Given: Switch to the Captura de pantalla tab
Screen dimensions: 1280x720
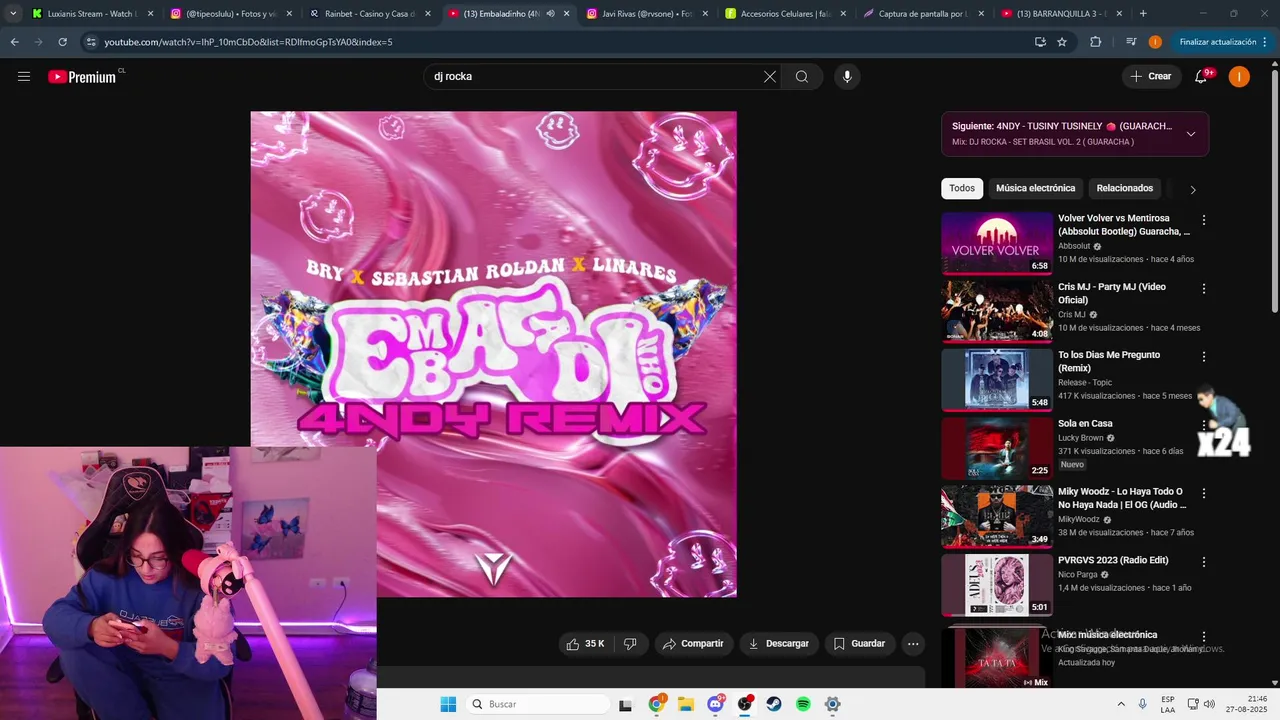Looking at the screenshot, I should [925, 14].
